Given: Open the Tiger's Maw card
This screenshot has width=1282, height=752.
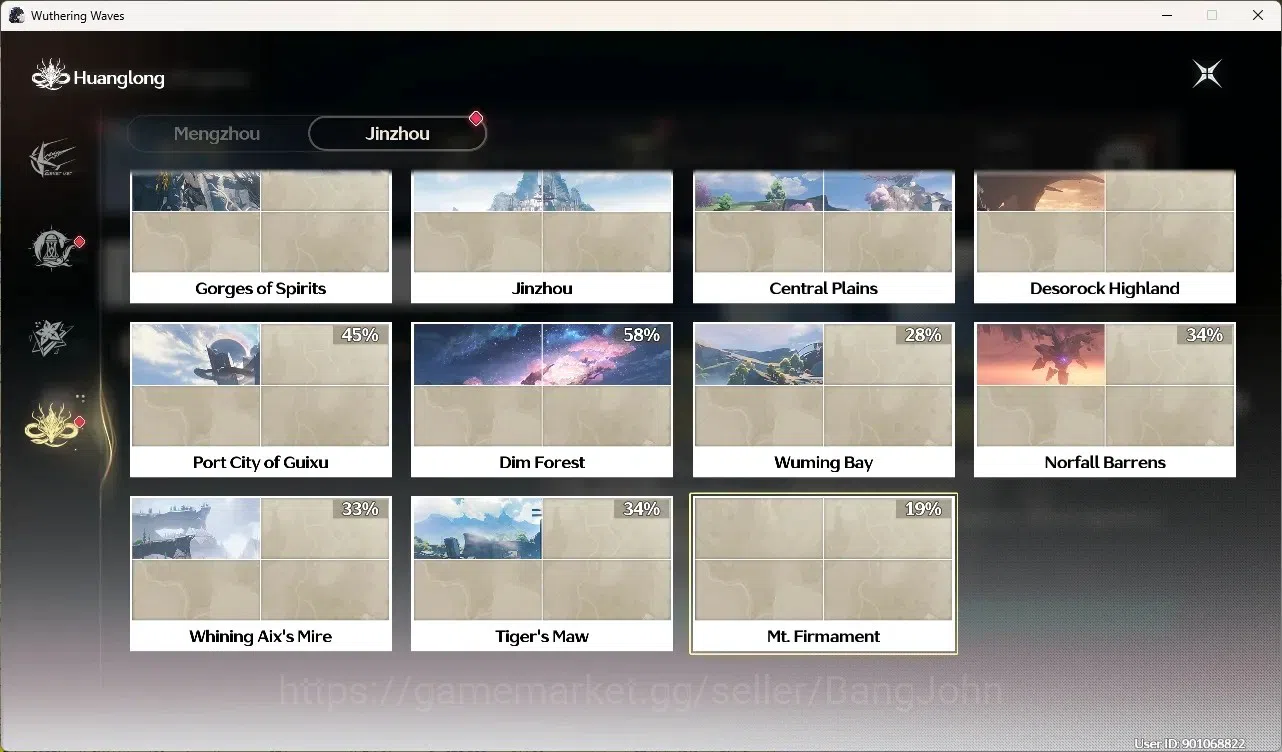Looking at the screenshot, I should (542, 573).
